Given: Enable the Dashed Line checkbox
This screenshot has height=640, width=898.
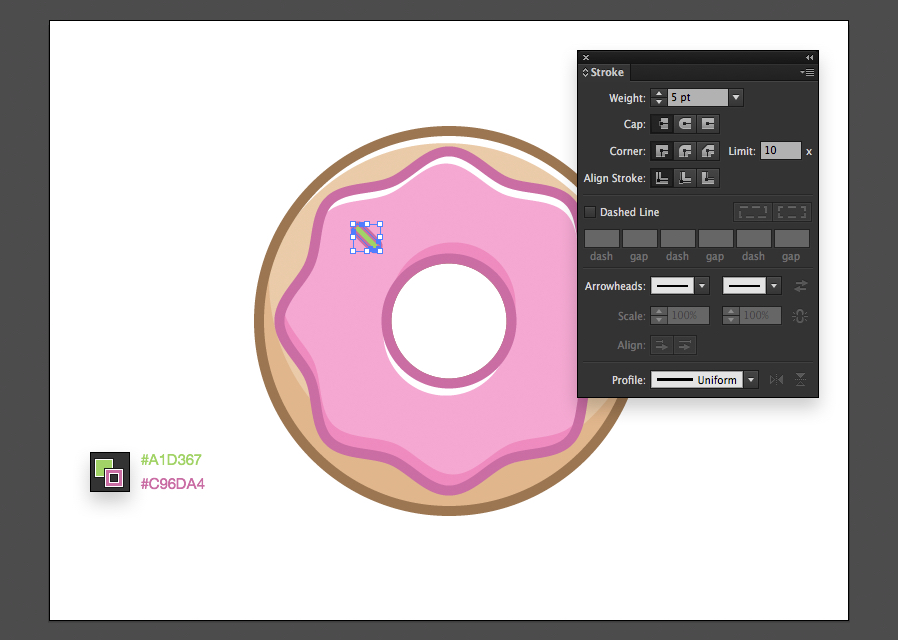Looking at the screenshot, I should point(590,212).
